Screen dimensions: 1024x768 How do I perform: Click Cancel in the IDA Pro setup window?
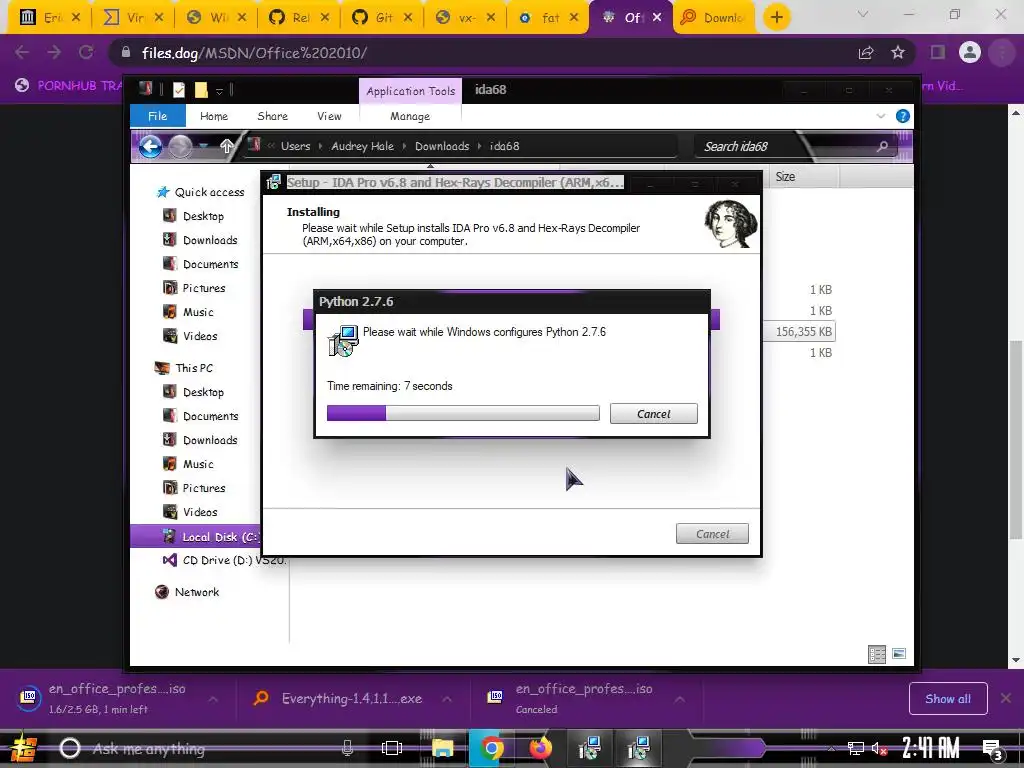click(x=712, y=534)
